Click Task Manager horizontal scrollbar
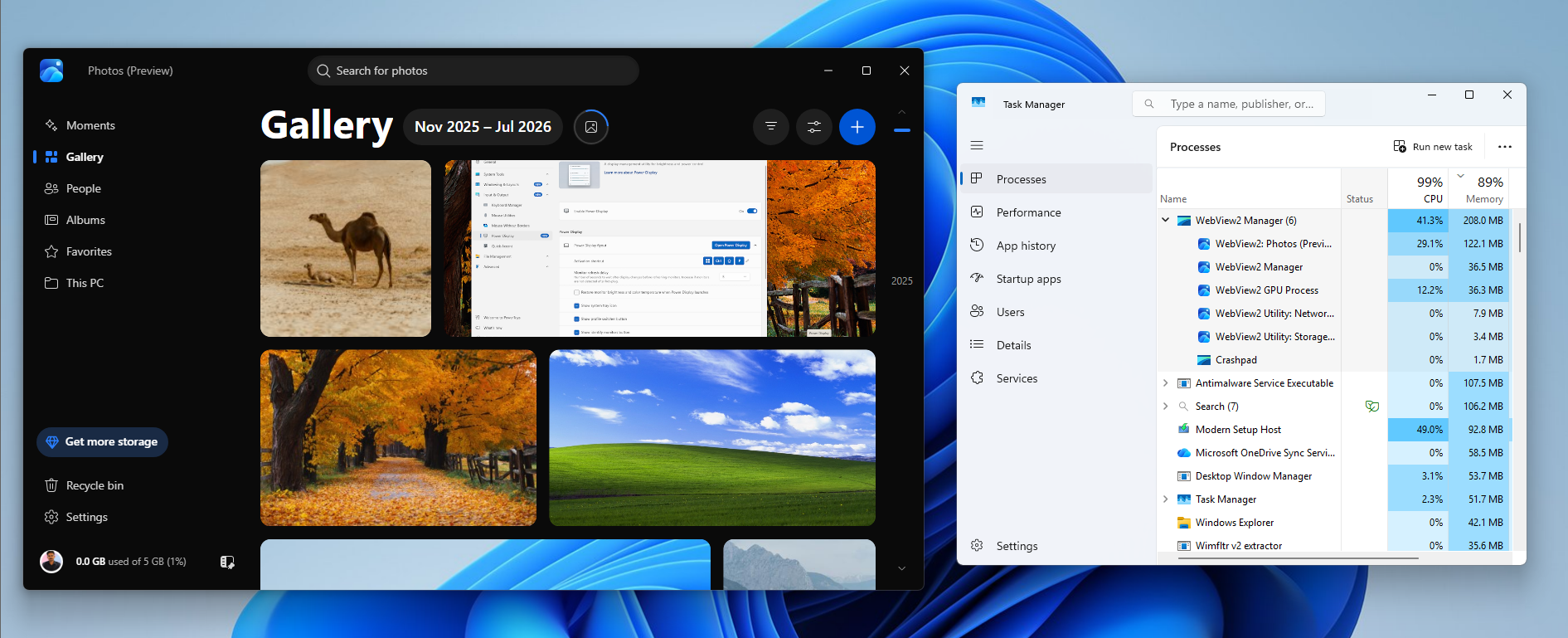 (1298, 558)
